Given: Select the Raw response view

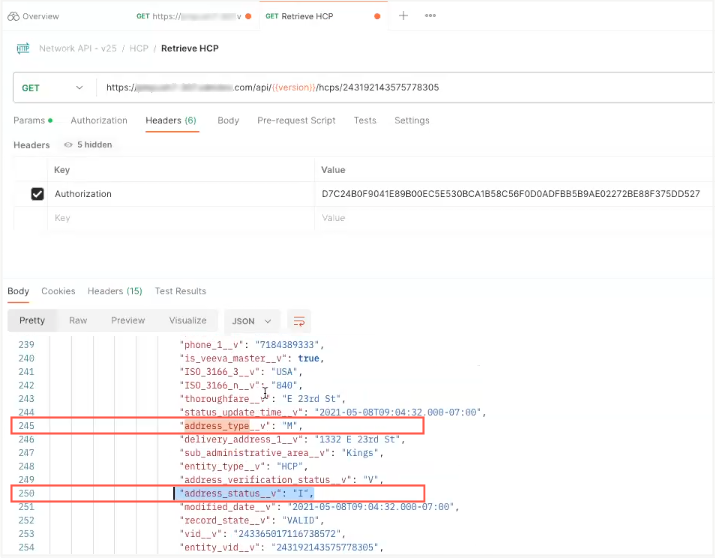Looking at the screenshot, I should (x=77, y=321).
